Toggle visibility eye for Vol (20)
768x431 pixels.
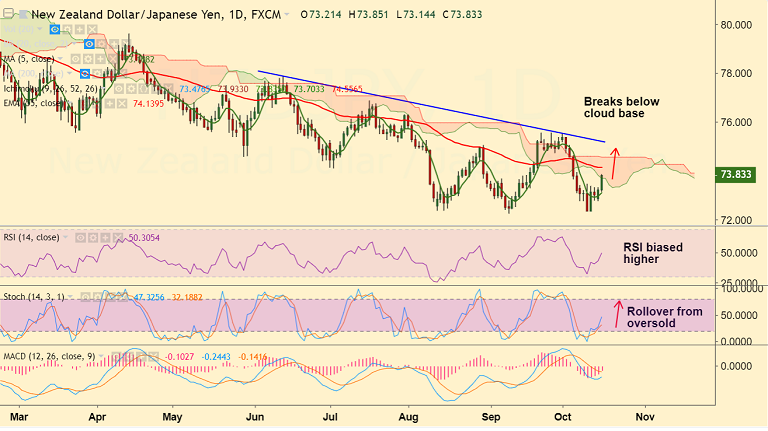pyautogui.click(x=55, y=29)
